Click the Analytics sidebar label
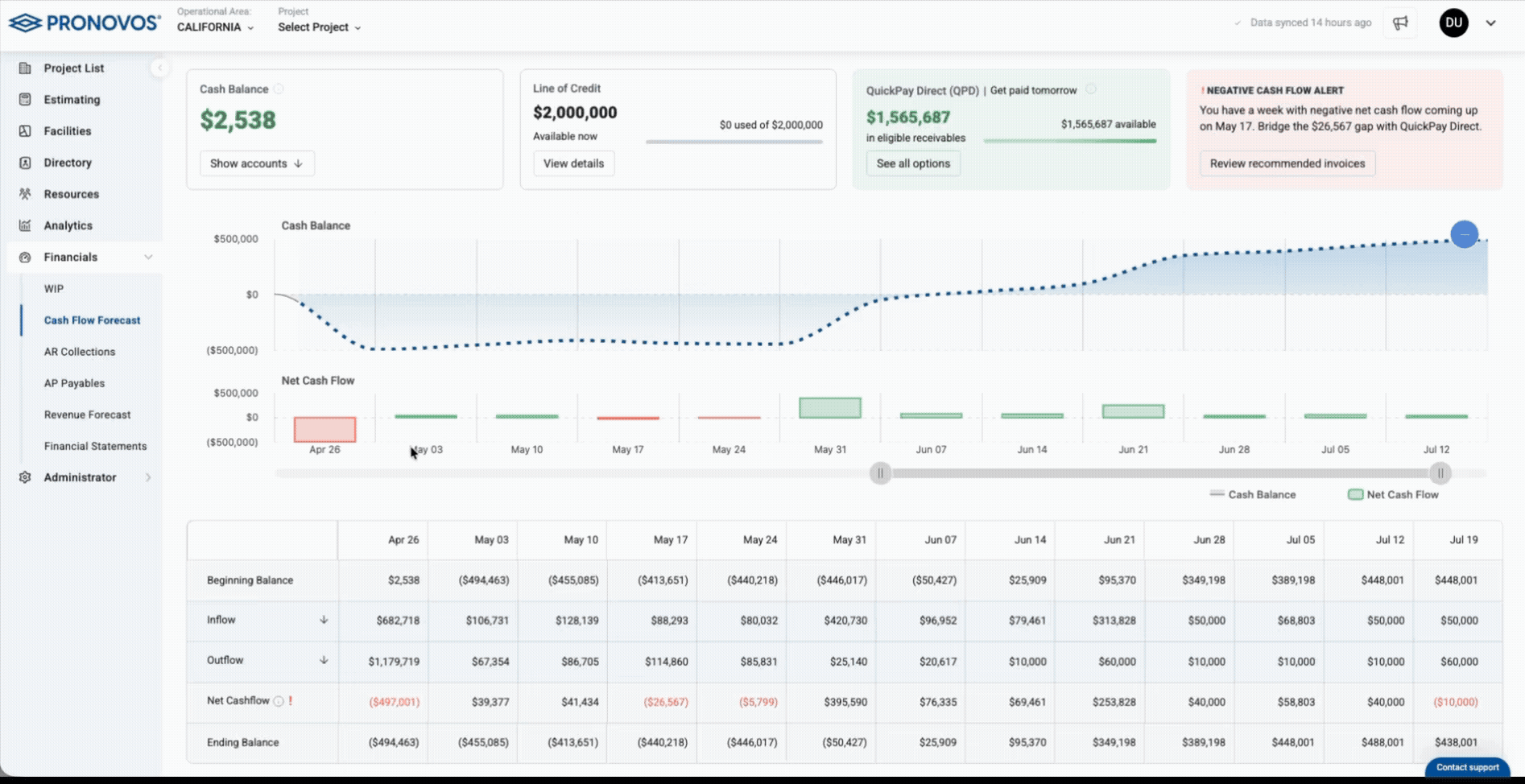This screenshot has width=1525, height=784. click(68, 225)
